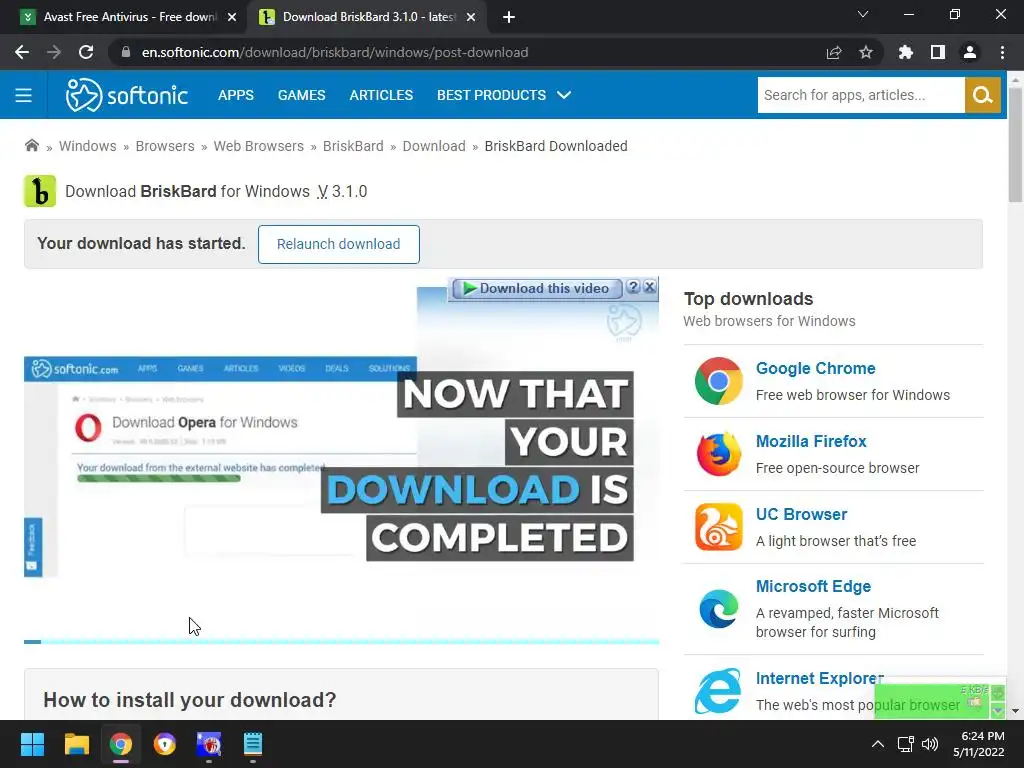Viewport: 1024px width, 768px height.
Task: Open Chrome tab search dropdown
Action: [x=863, y=14]
